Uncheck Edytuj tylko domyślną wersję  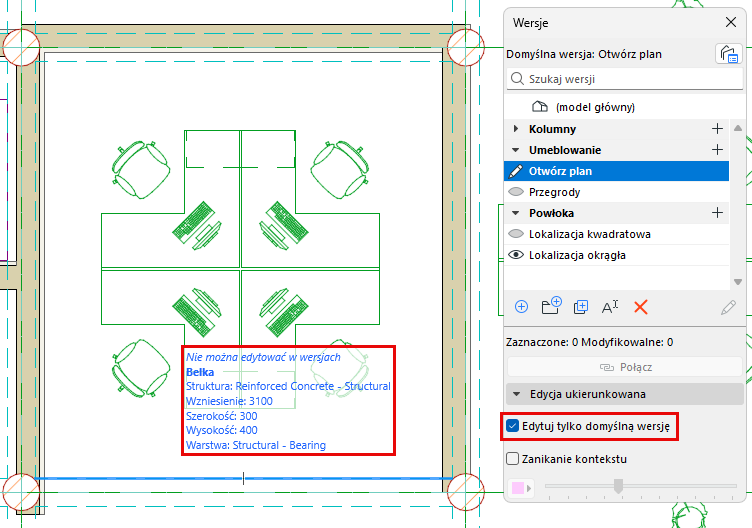coord(513,426)
